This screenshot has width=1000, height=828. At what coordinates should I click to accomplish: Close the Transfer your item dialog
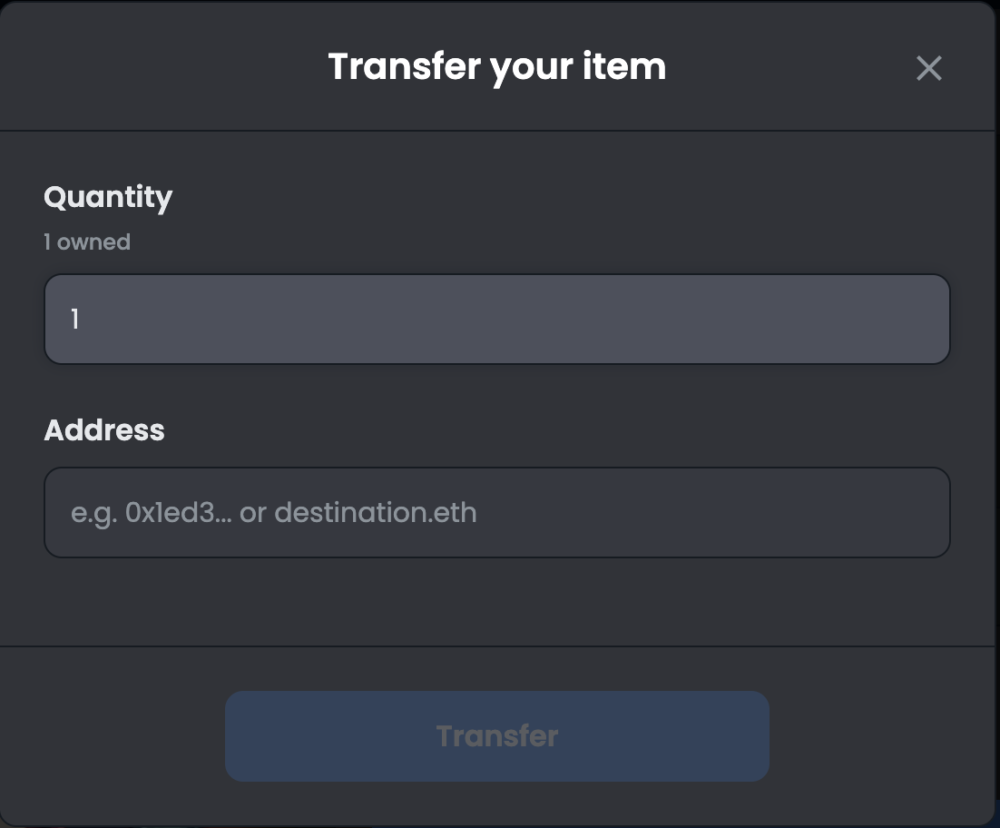pos(929,68)
